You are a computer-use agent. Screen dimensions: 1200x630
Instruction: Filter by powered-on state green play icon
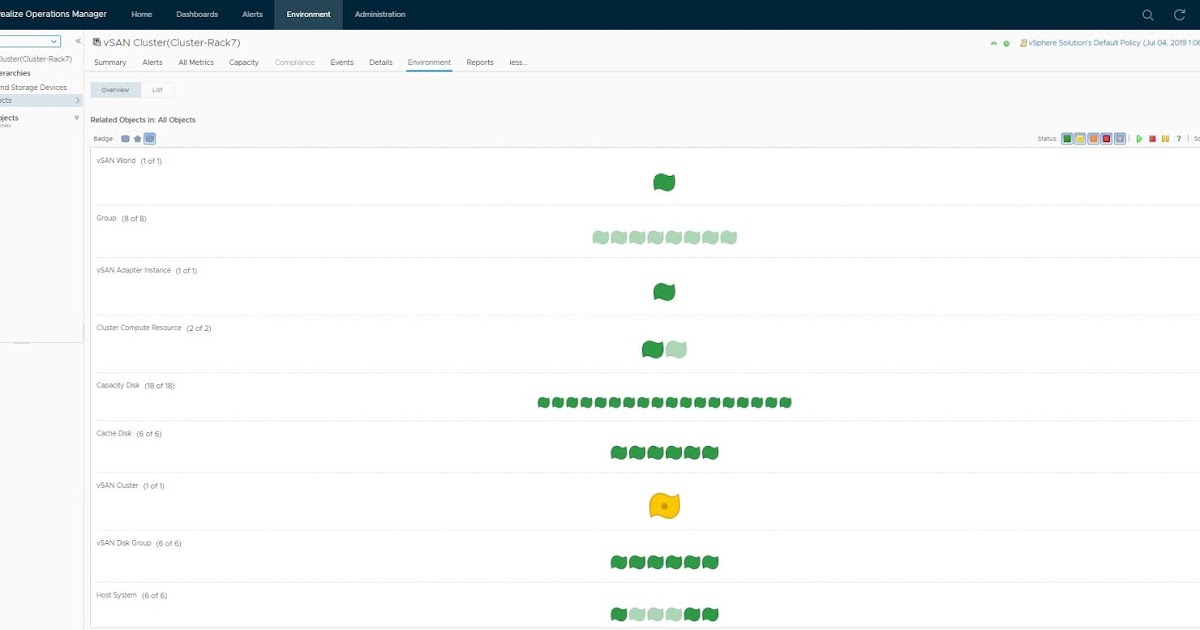point(1139,139)
